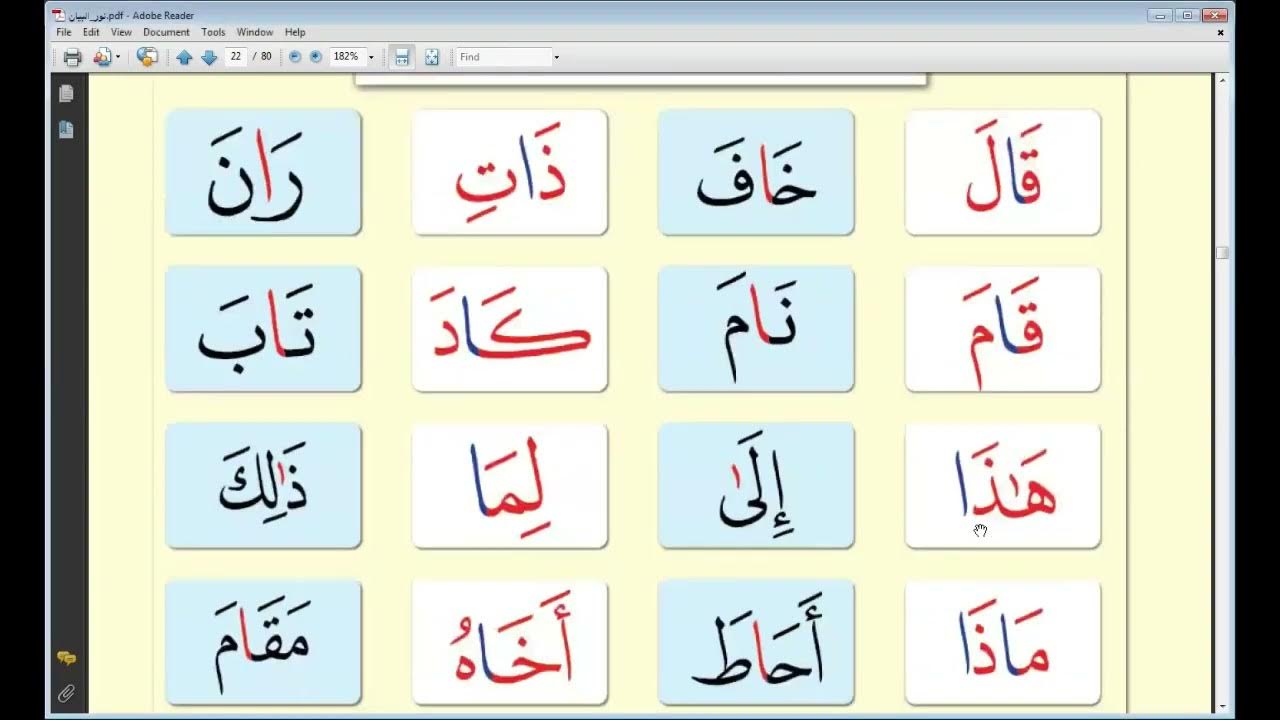
Task: Open the Attachments paperclip panel icon
Action: [x=66, y=692]
